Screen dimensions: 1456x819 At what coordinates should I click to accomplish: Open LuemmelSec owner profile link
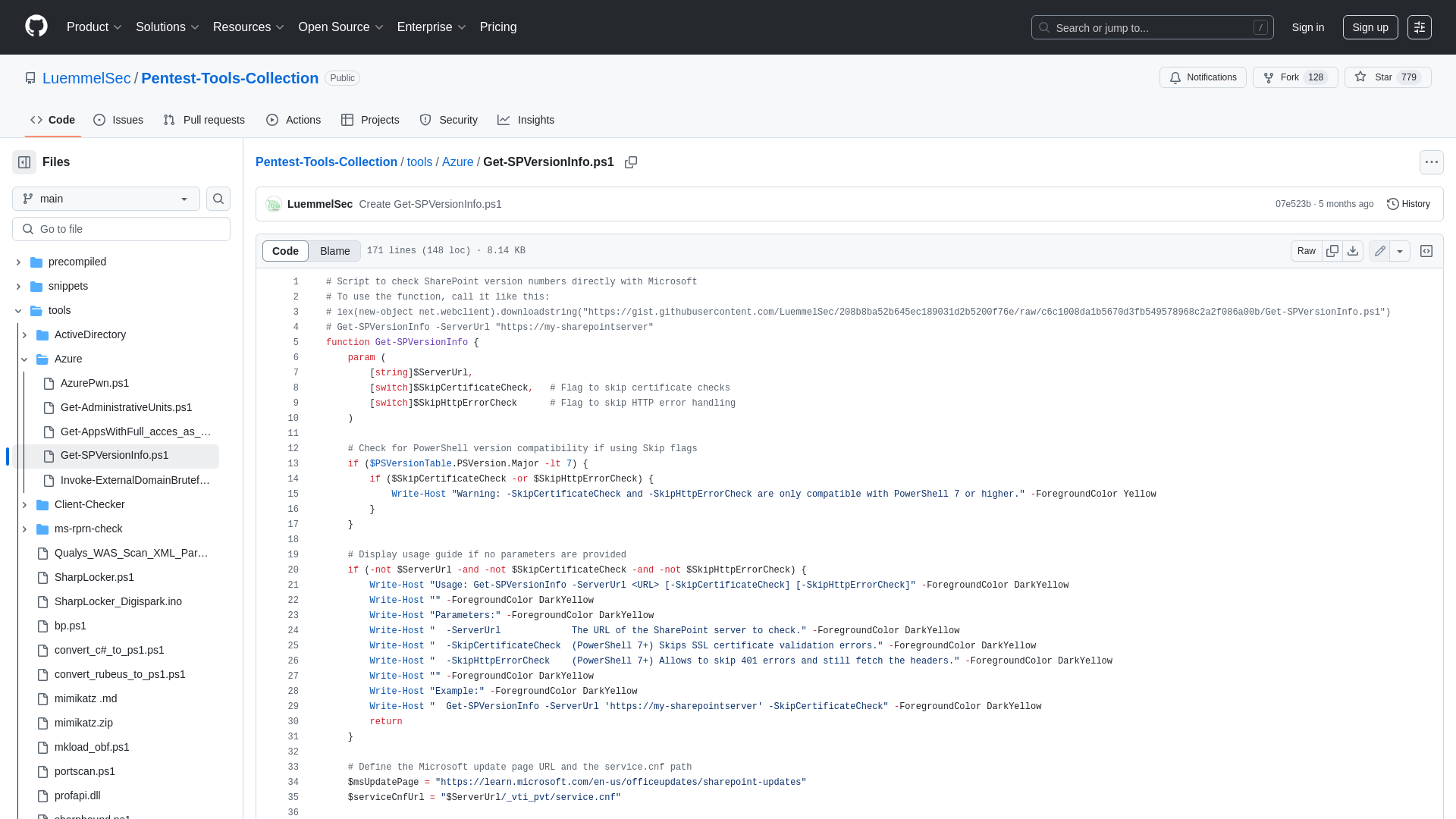click(86, 78)
